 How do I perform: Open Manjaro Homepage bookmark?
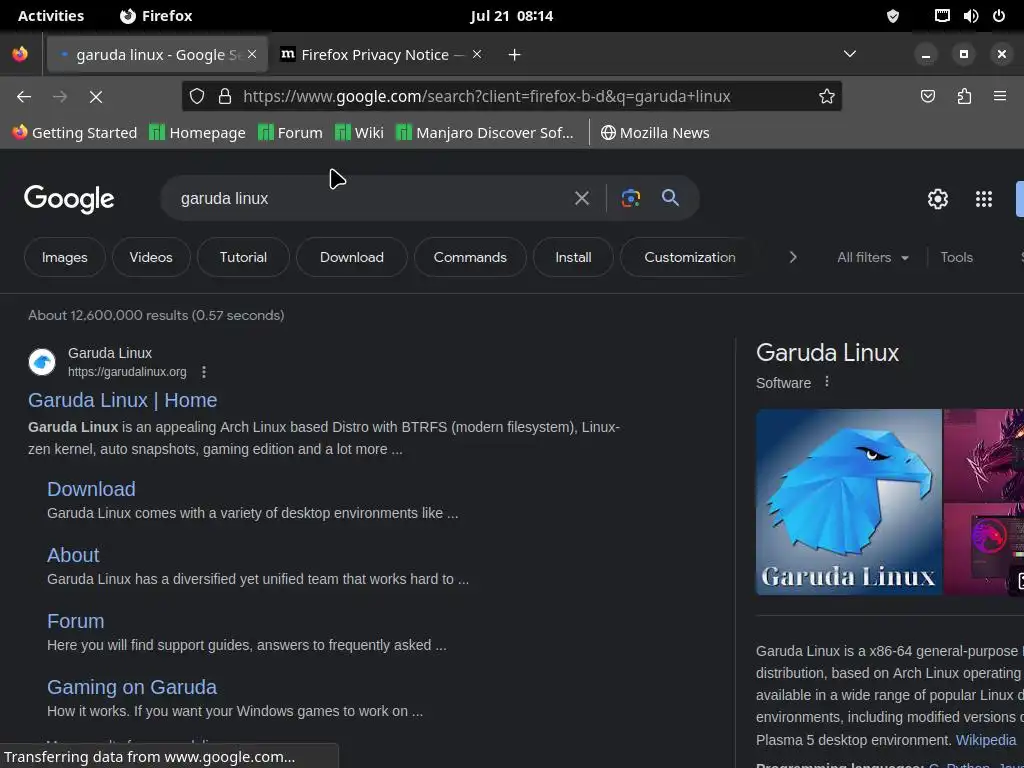click(197, 133)
